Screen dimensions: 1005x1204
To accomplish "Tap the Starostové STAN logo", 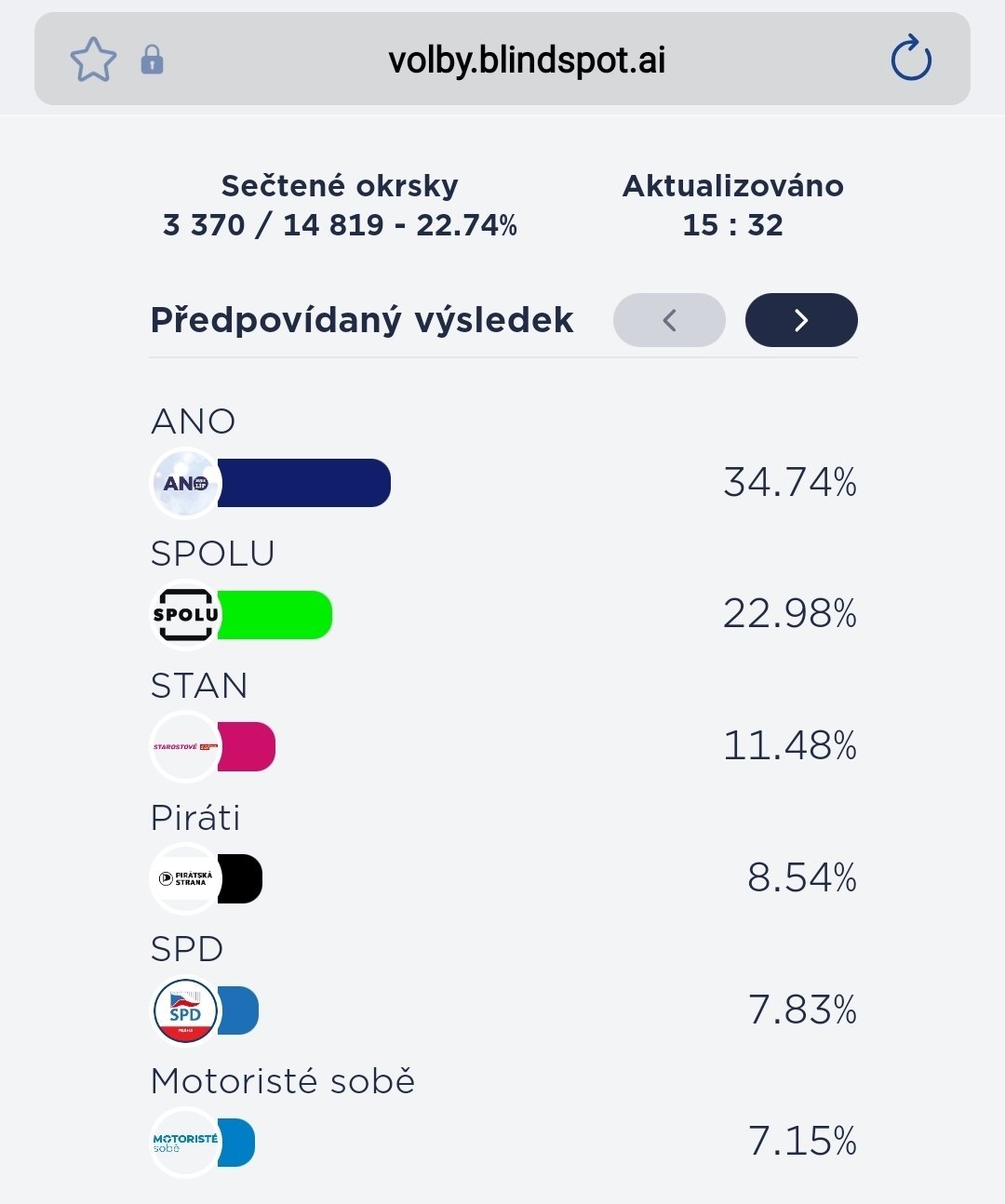I will point(185,746).
